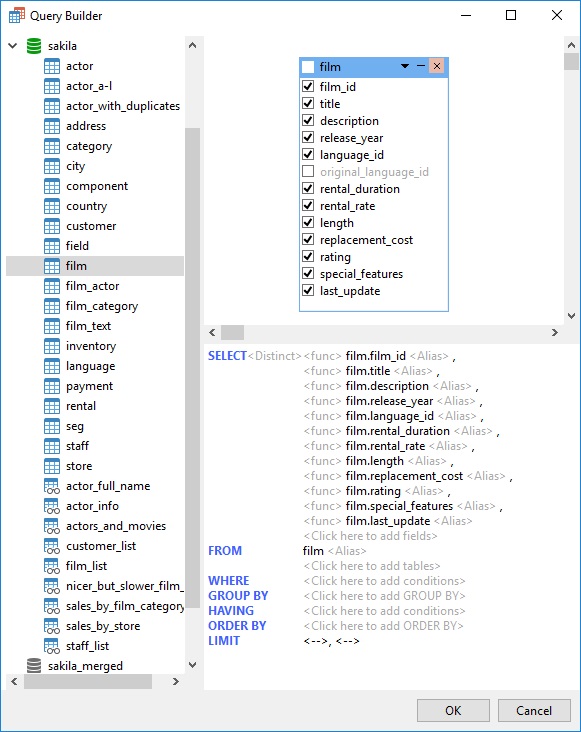
Task: Click the inventory table icon
Action: tap(52, 346)
